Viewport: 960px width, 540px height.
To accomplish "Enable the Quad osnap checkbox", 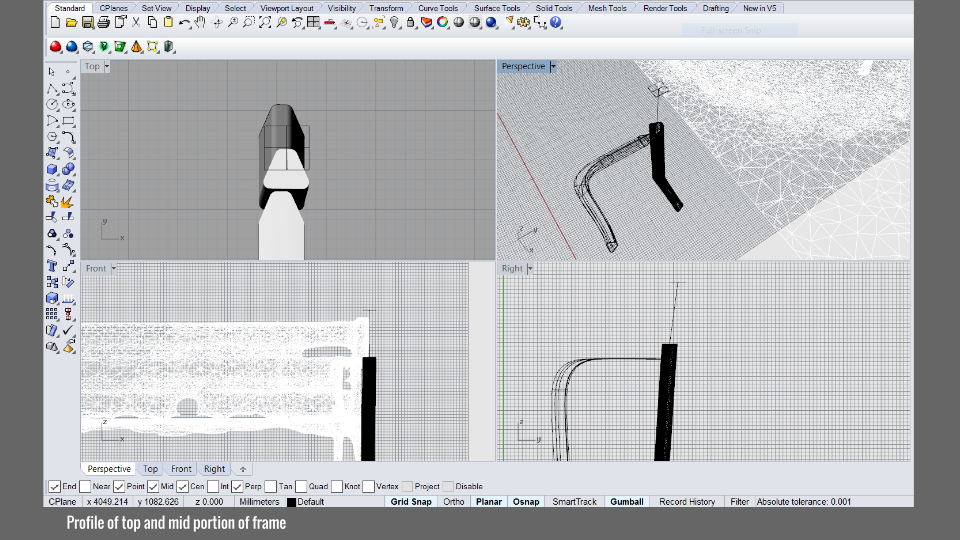I will (x=301, y=487).
